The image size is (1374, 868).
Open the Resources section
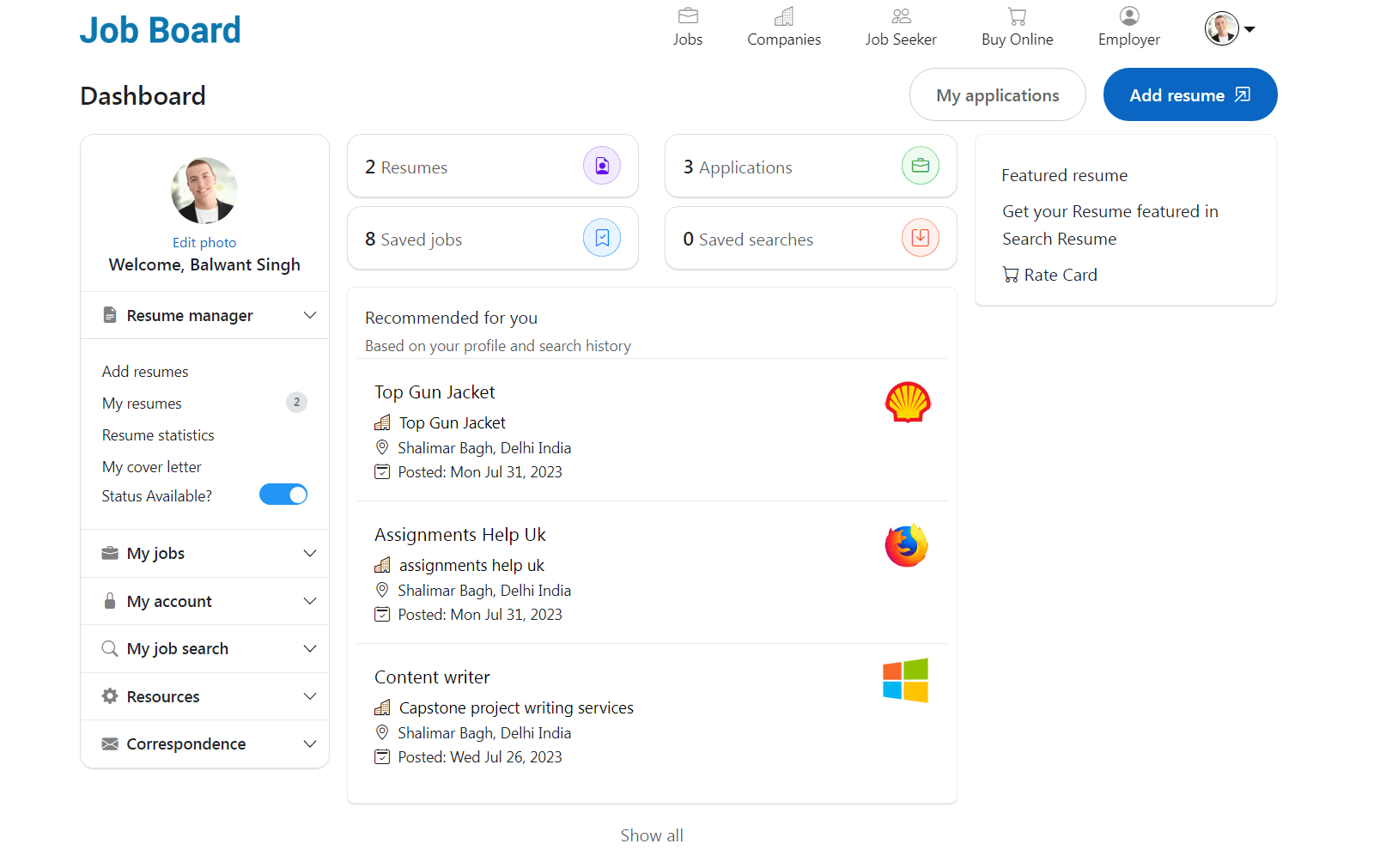pyautogui.click(x=309, y=696)
